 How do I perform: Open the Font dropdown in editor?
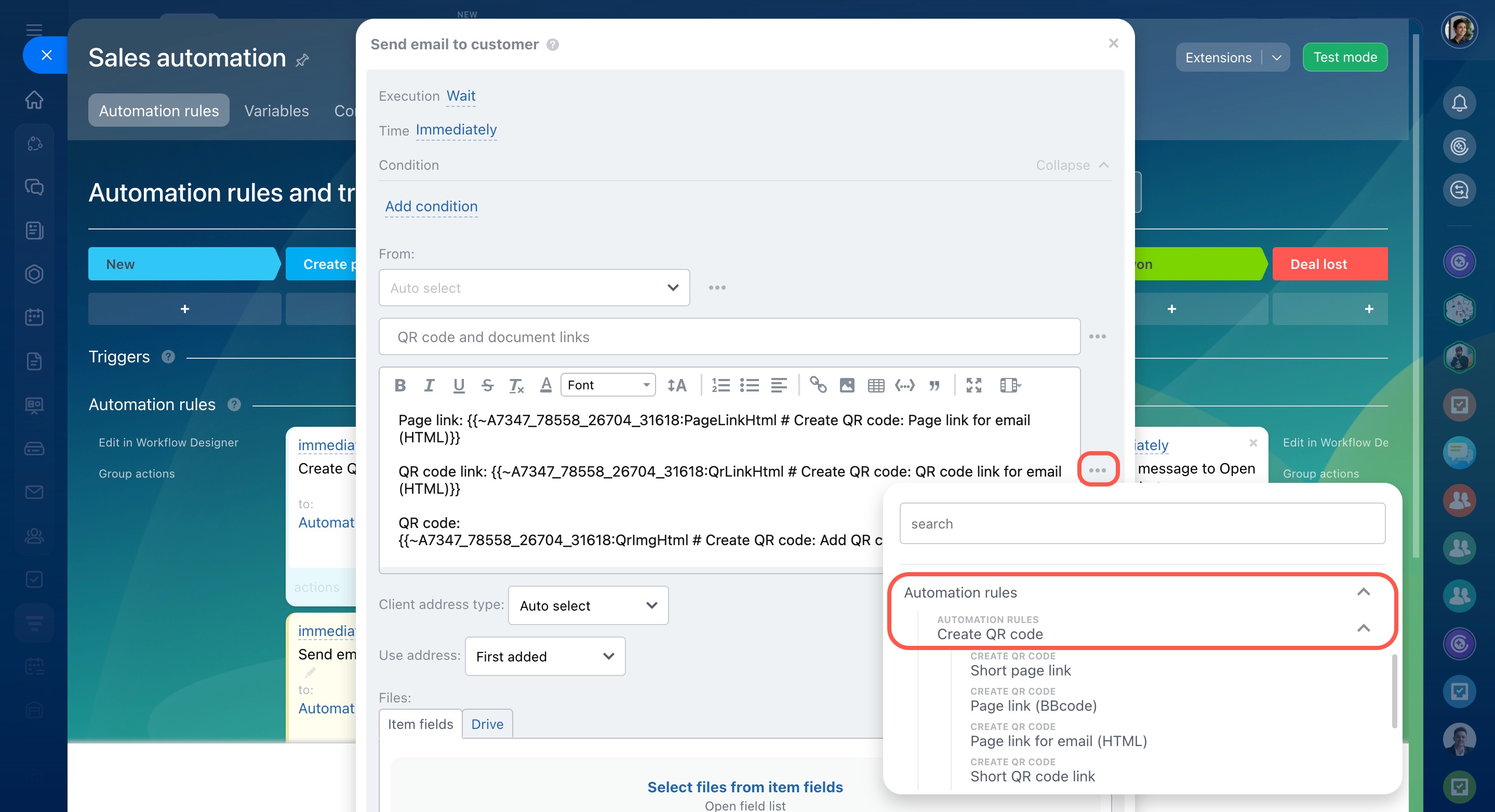tap(608, 385)
